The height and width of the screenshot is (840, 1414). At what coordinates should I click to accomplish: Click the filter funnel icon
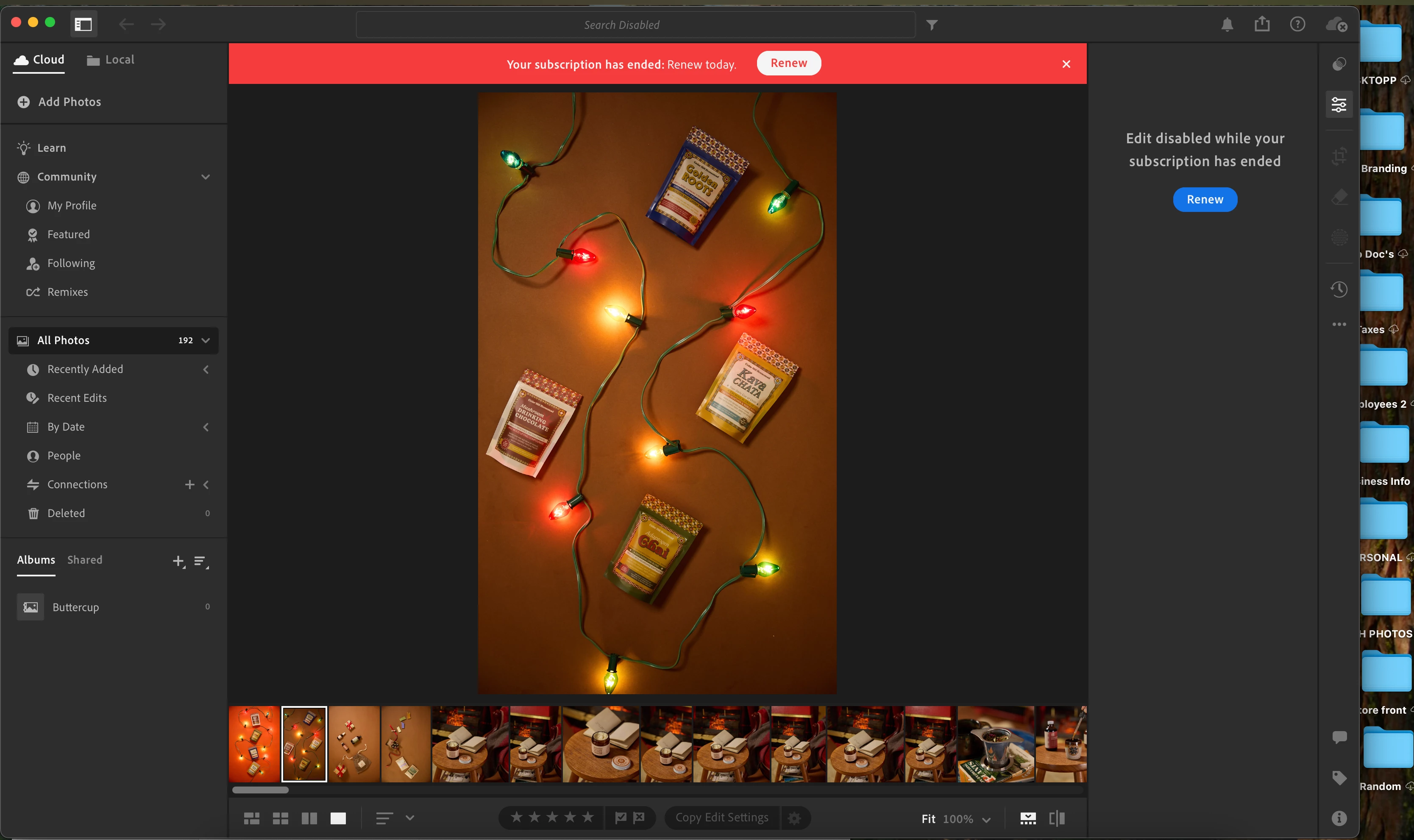click(932, 25)
